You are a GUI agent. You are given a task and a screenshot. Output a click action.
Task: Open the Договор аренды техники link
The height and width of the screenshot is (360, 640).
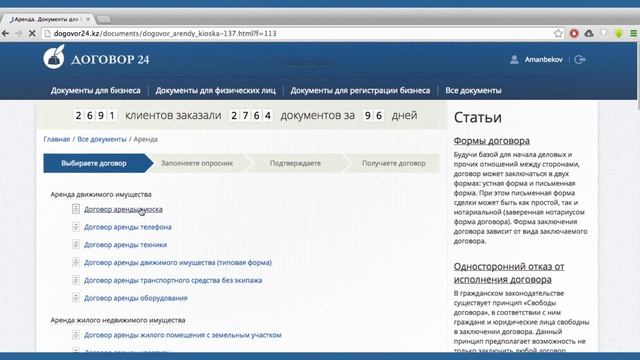pyautogui.click(x=125, y=245)
